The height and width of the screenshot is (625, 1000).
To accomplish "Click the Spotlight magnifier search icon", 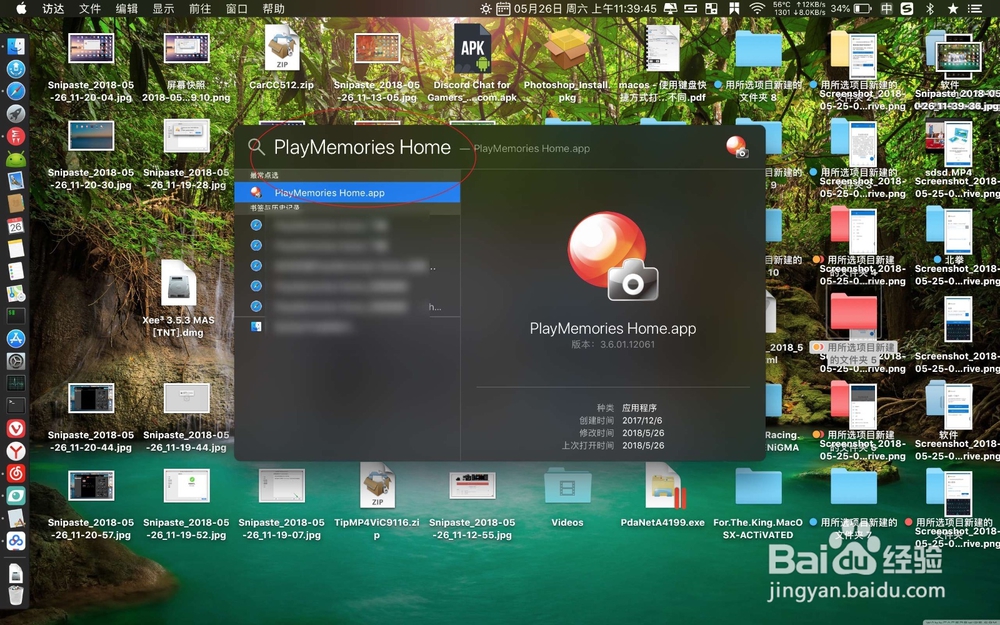I will point(256,147).
